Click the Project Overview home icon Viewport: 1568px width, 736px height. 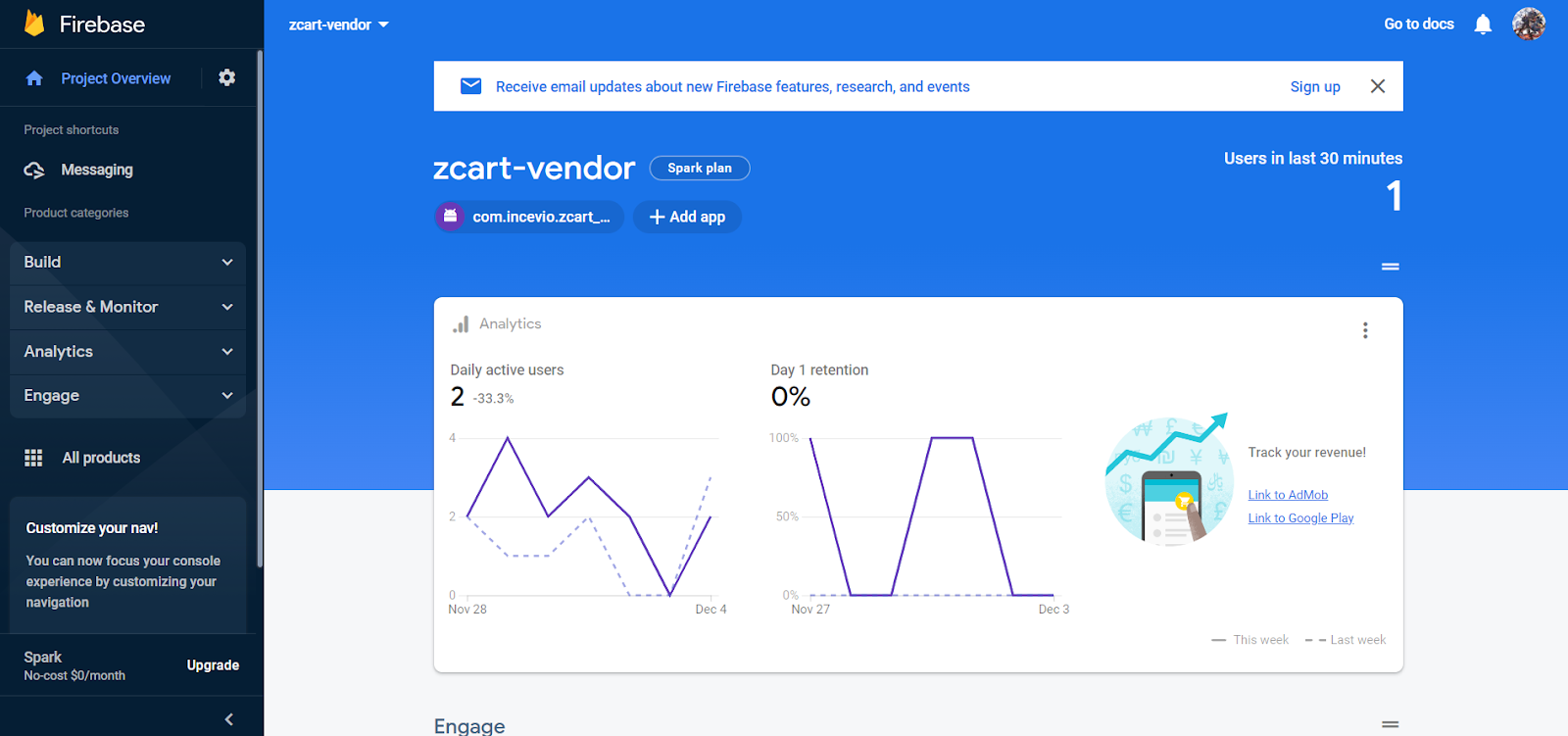(34, 78)
